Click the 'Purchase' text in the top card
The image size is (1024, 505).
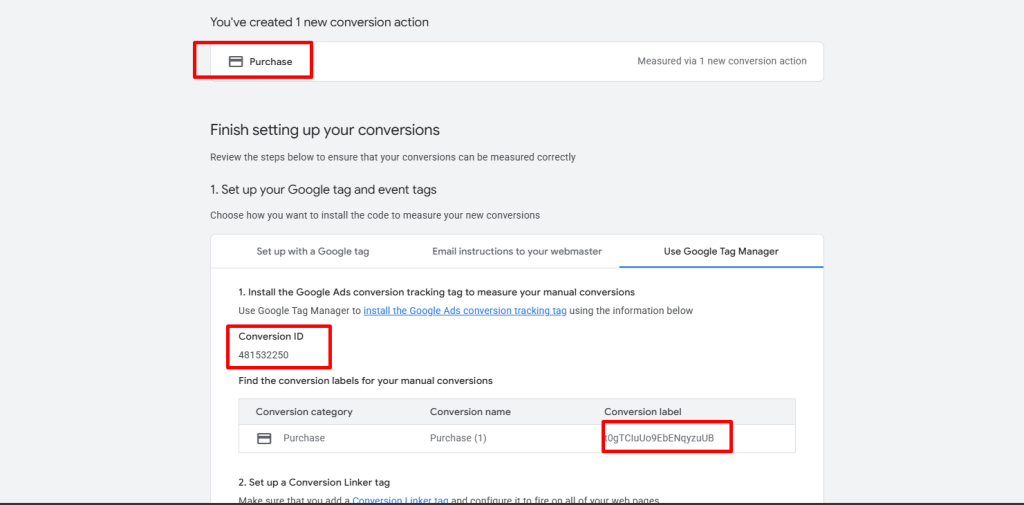click(x=271, y=61)
